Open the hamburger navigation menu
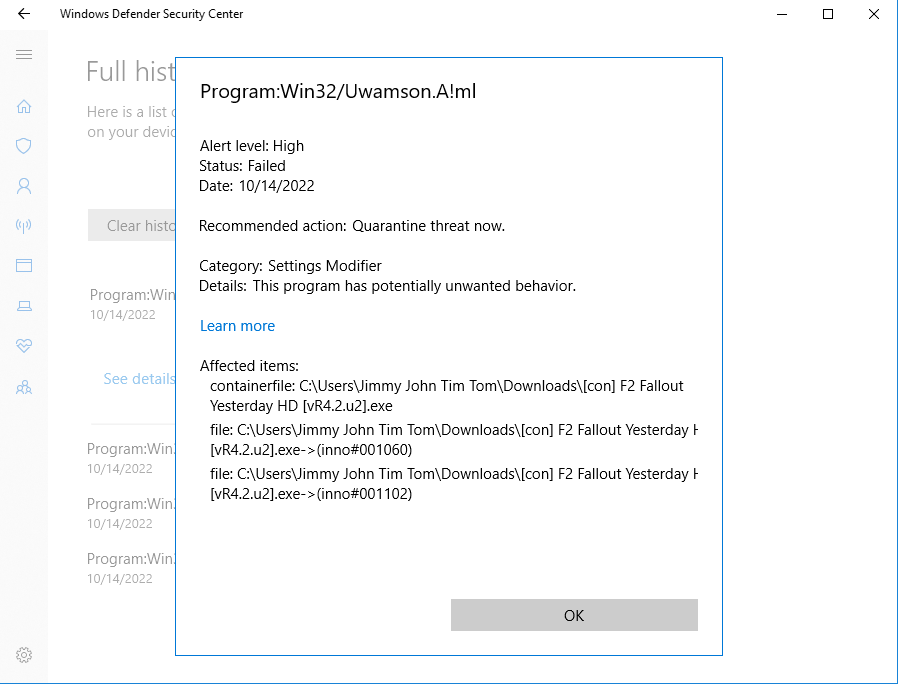Screen dimensions: 901x686 [24, 55]
